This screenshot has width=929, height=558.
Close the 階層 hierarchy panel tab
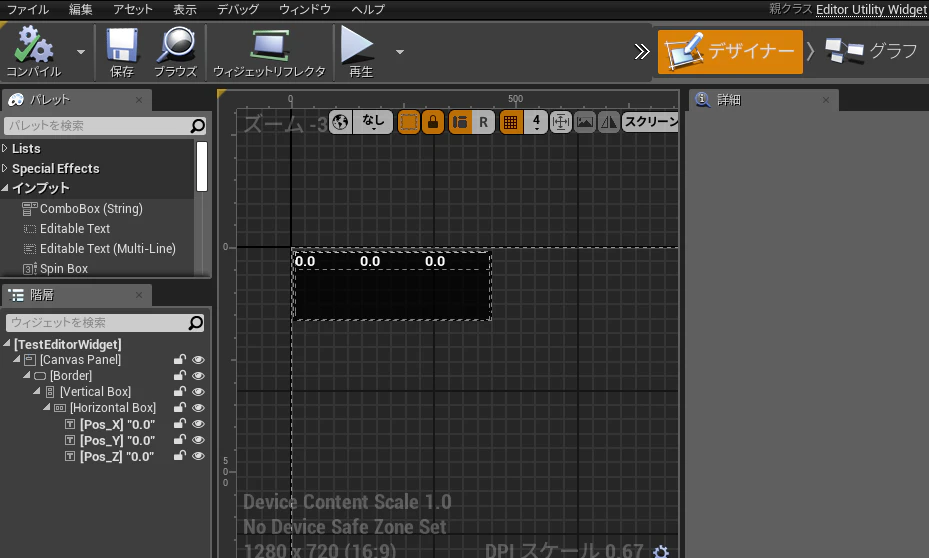click(139, 295)
